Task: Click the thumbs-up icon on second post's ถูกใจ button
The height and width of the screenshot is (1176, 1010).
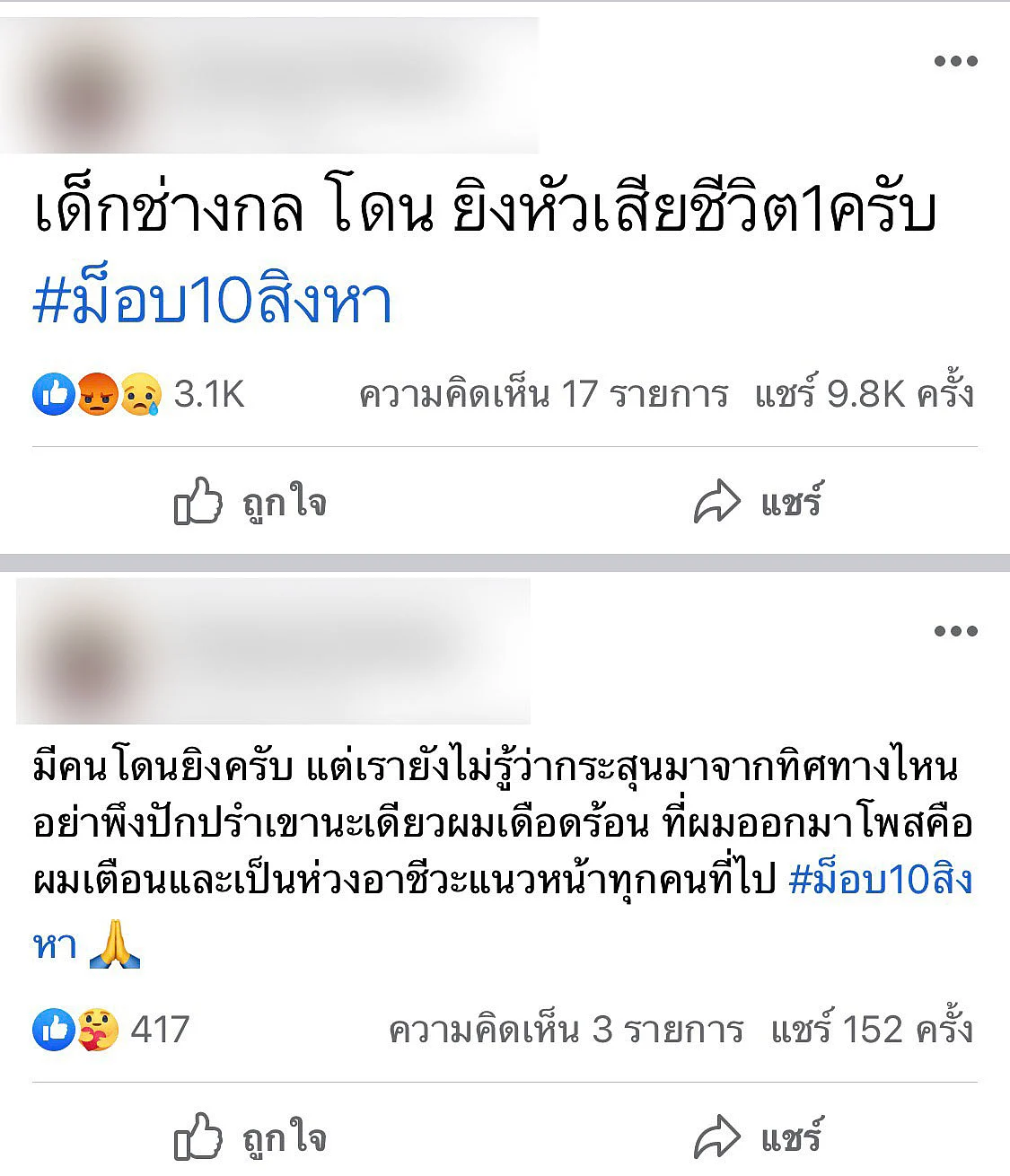Action: pyautogui.click(x=198, y=1137)
